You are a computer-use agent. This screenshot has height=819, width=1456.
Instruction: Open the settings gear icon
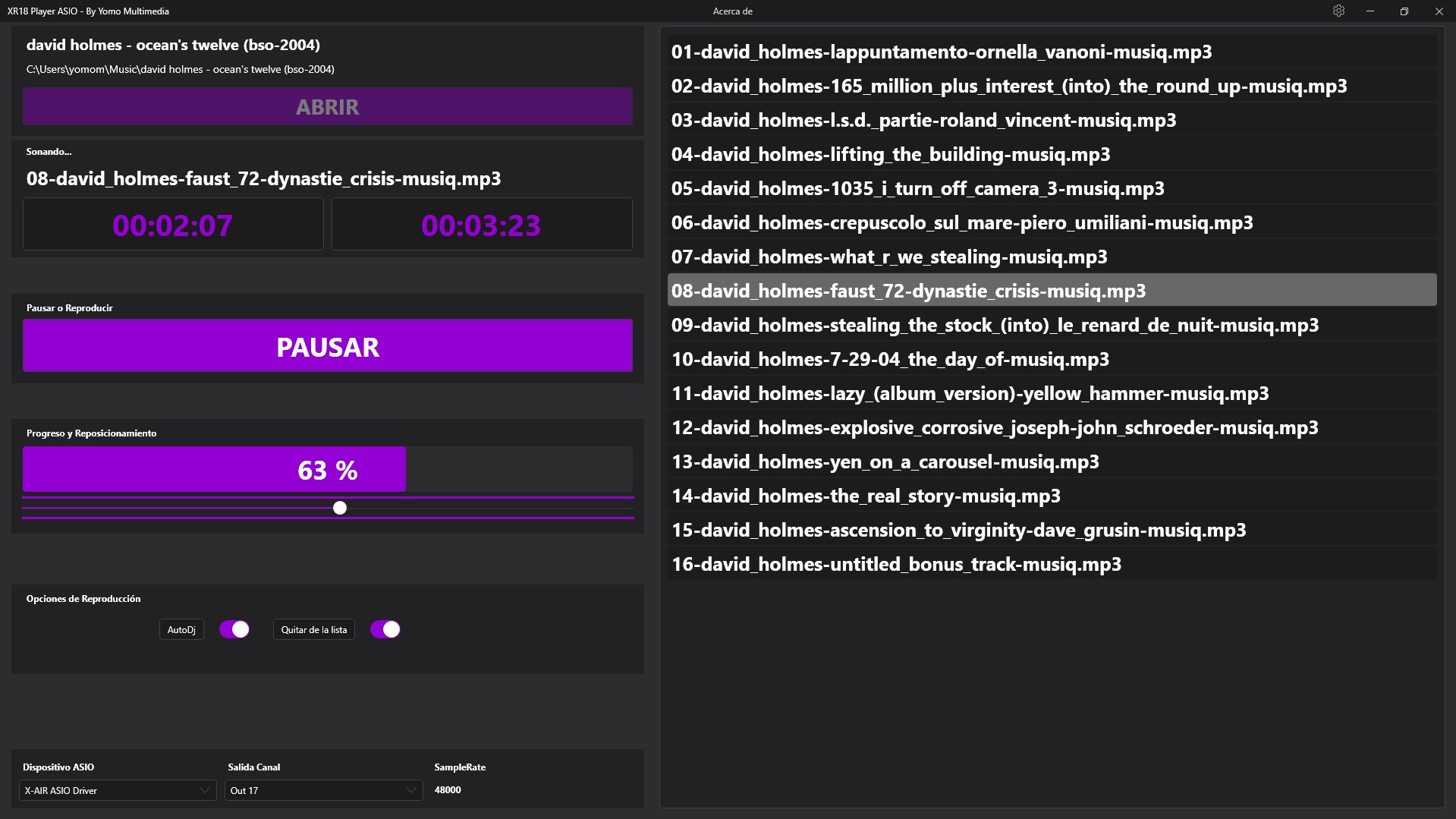(x=1338, y=11)
